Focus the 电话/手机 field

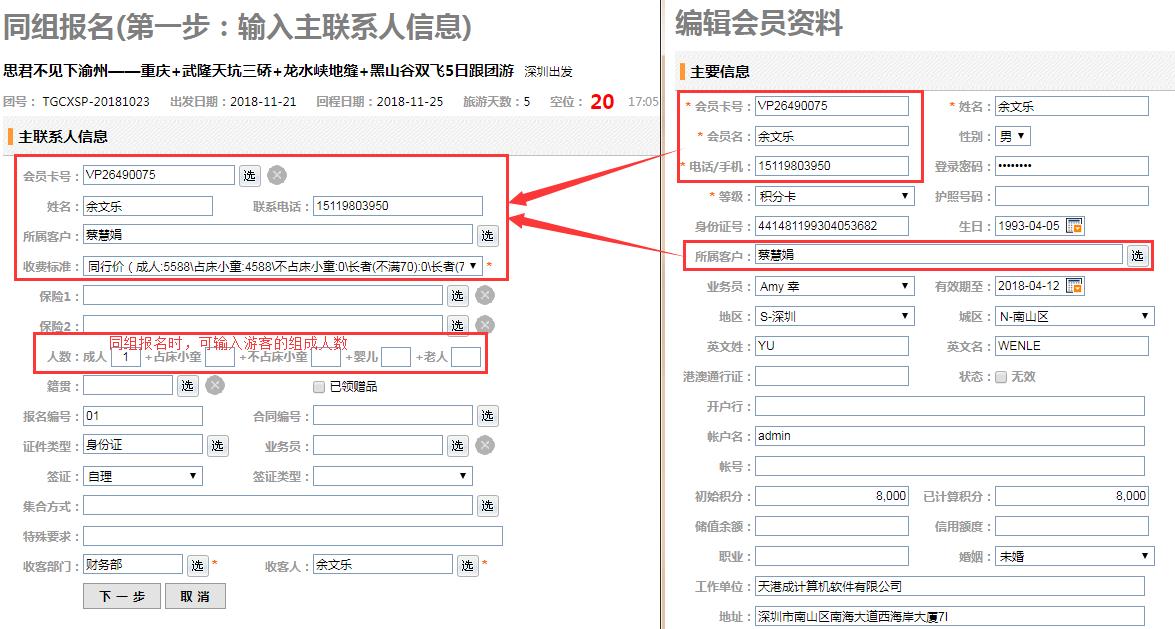coord(832,166)
